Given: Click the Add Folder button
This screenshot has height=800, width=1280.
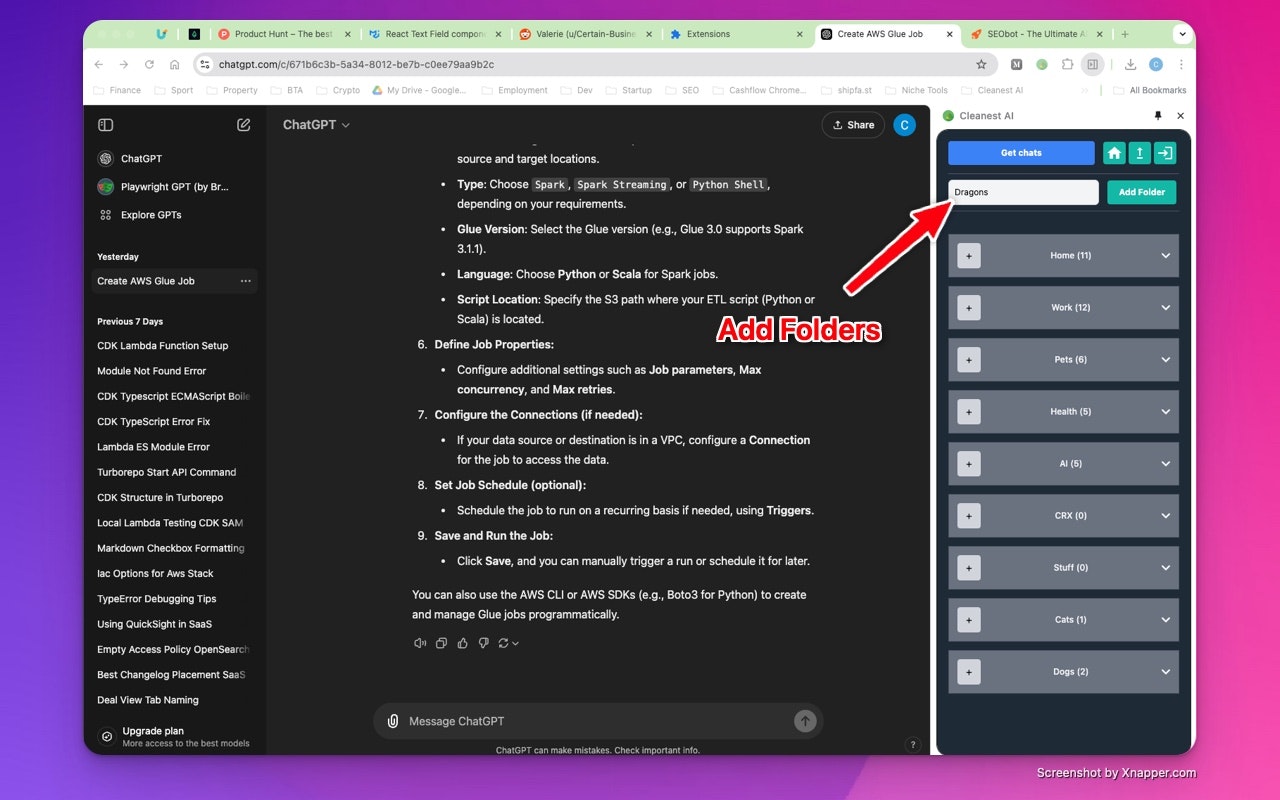Looking at the screenshot, I should (1142, 192).
